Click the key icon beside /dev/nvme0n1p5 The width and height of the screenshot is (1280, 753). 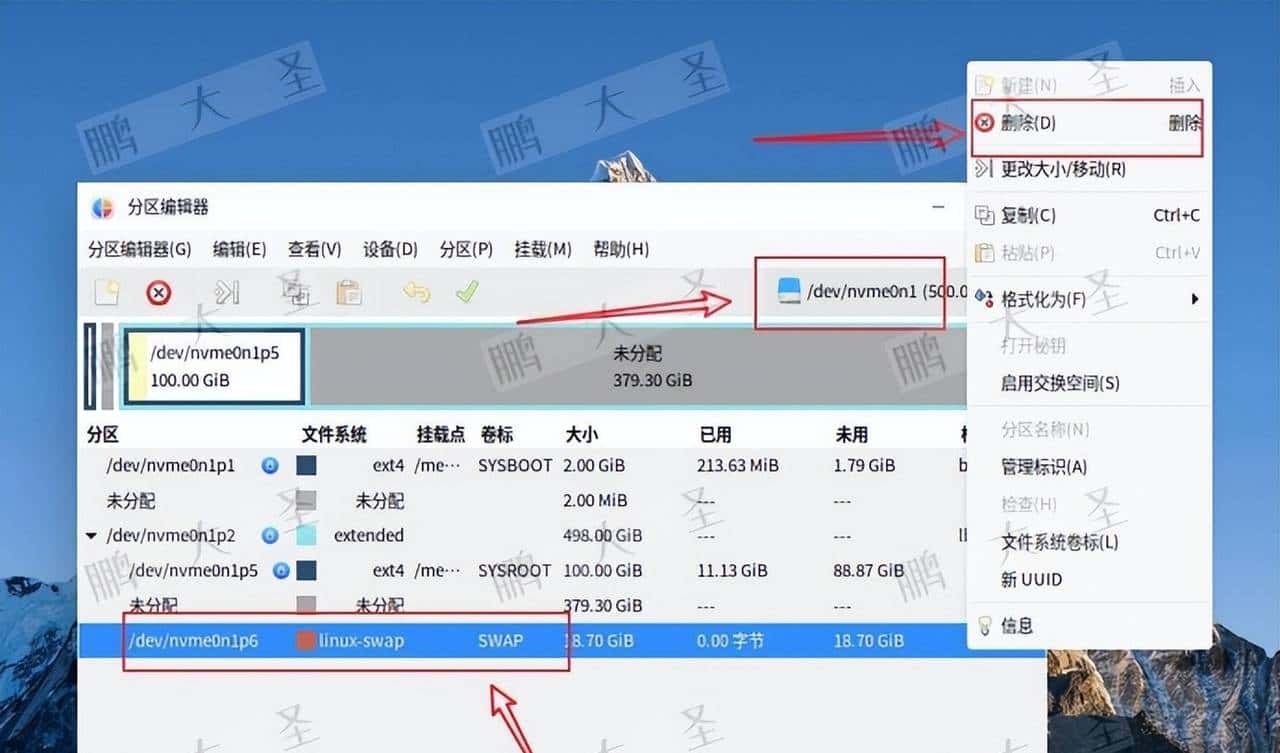coord(280,570)
